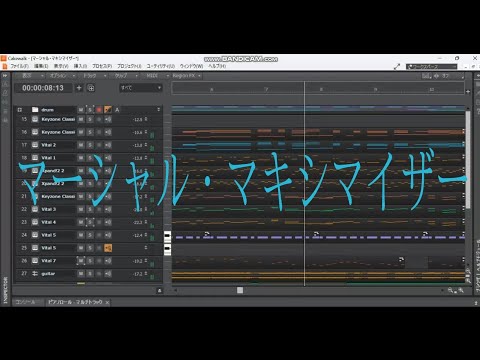
Task: Click the zoom out magnifier icon
Action: tap(451, 290)
